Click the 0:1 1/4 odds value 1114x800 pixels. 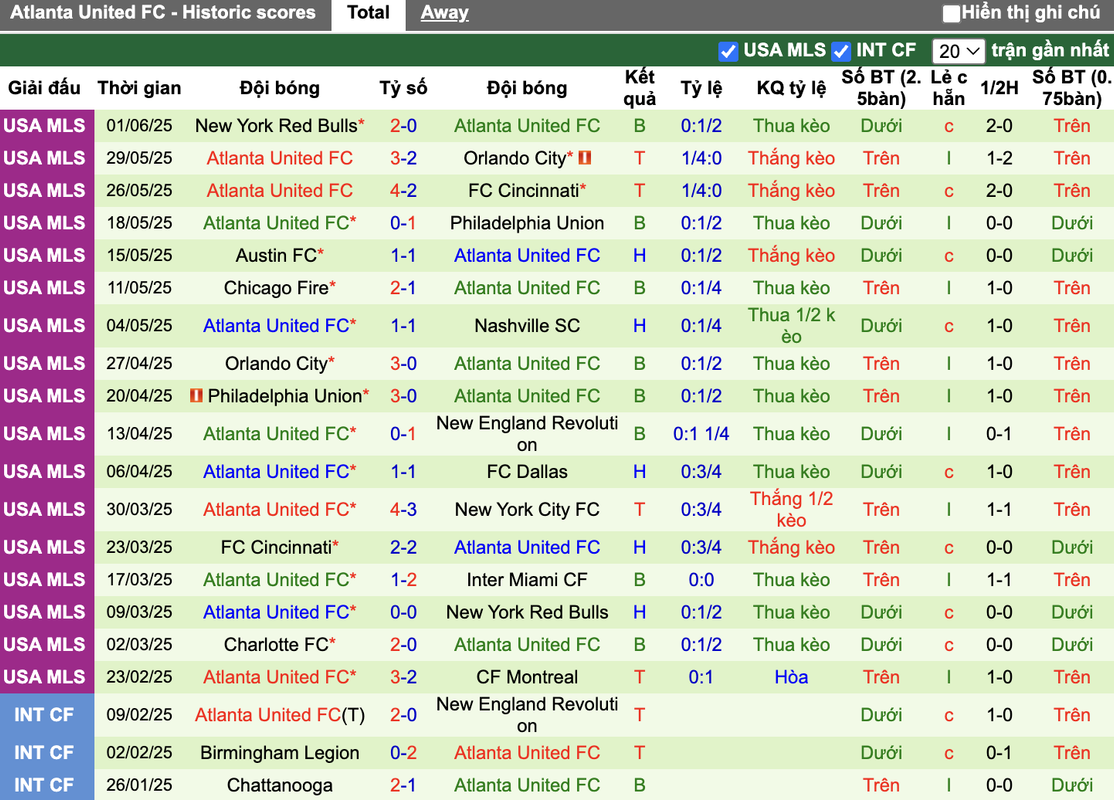point(701,433)
